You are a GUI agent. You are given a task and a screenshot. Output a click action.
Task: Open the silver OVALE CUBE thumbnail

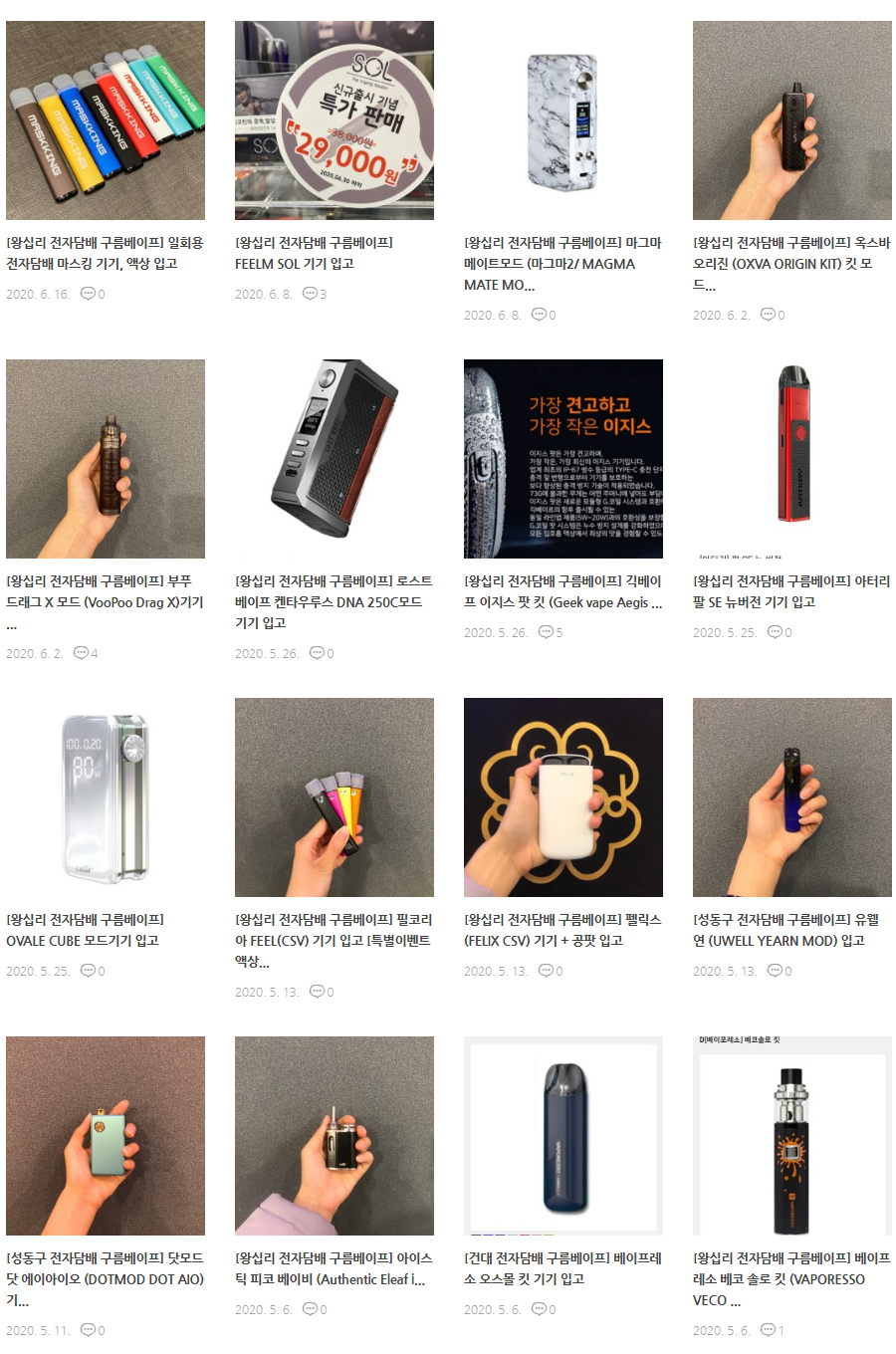(106, 797)
